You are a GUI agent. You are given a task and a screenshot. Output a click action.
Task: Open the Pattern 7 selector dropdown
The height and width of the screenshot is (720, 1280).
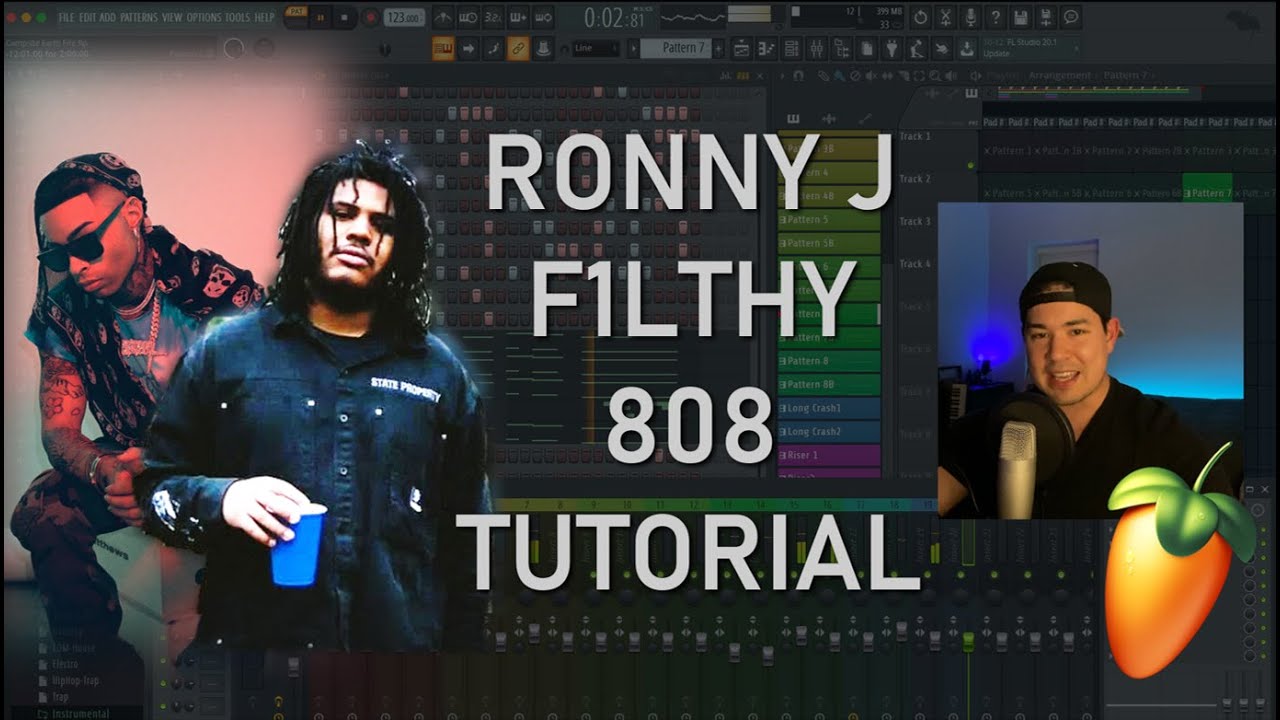tap(674, 48)
